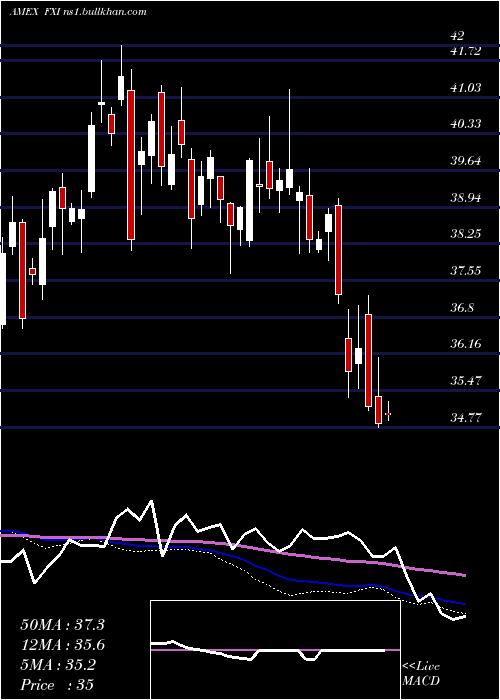The width and height of the screenshot is (500, 700).
Task: Click inside the MACD inset chart box
Action: [275, 650]
